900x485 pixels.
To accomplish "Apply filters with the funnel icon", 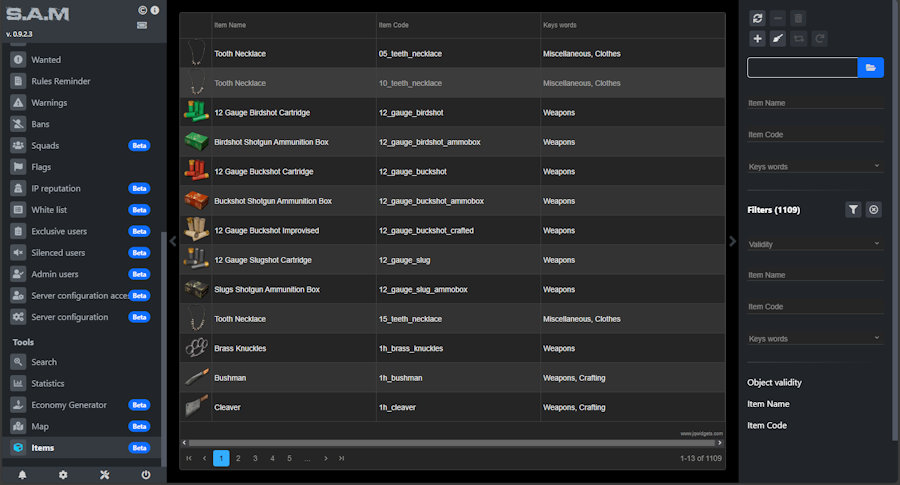I will [x=853, y=209].
